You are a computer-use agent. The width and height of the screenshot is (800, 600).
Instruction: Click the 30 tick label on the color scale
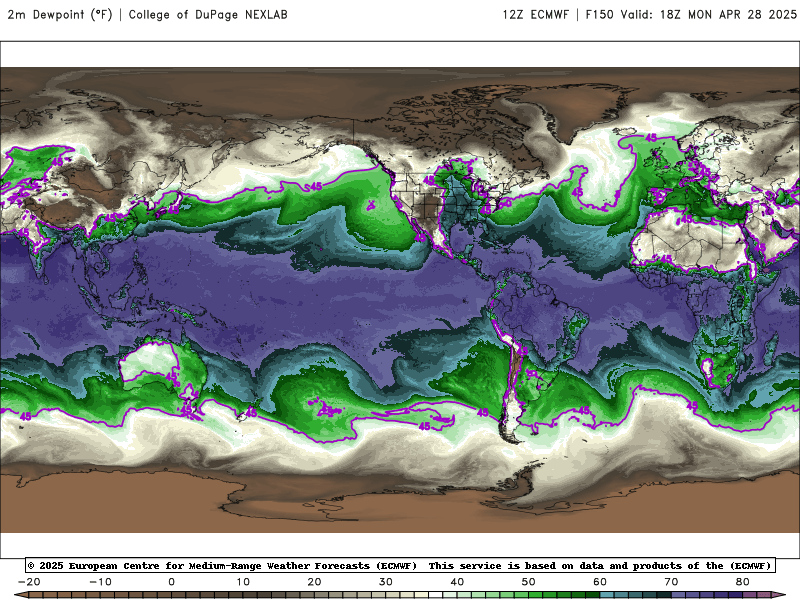click(386, 582)
